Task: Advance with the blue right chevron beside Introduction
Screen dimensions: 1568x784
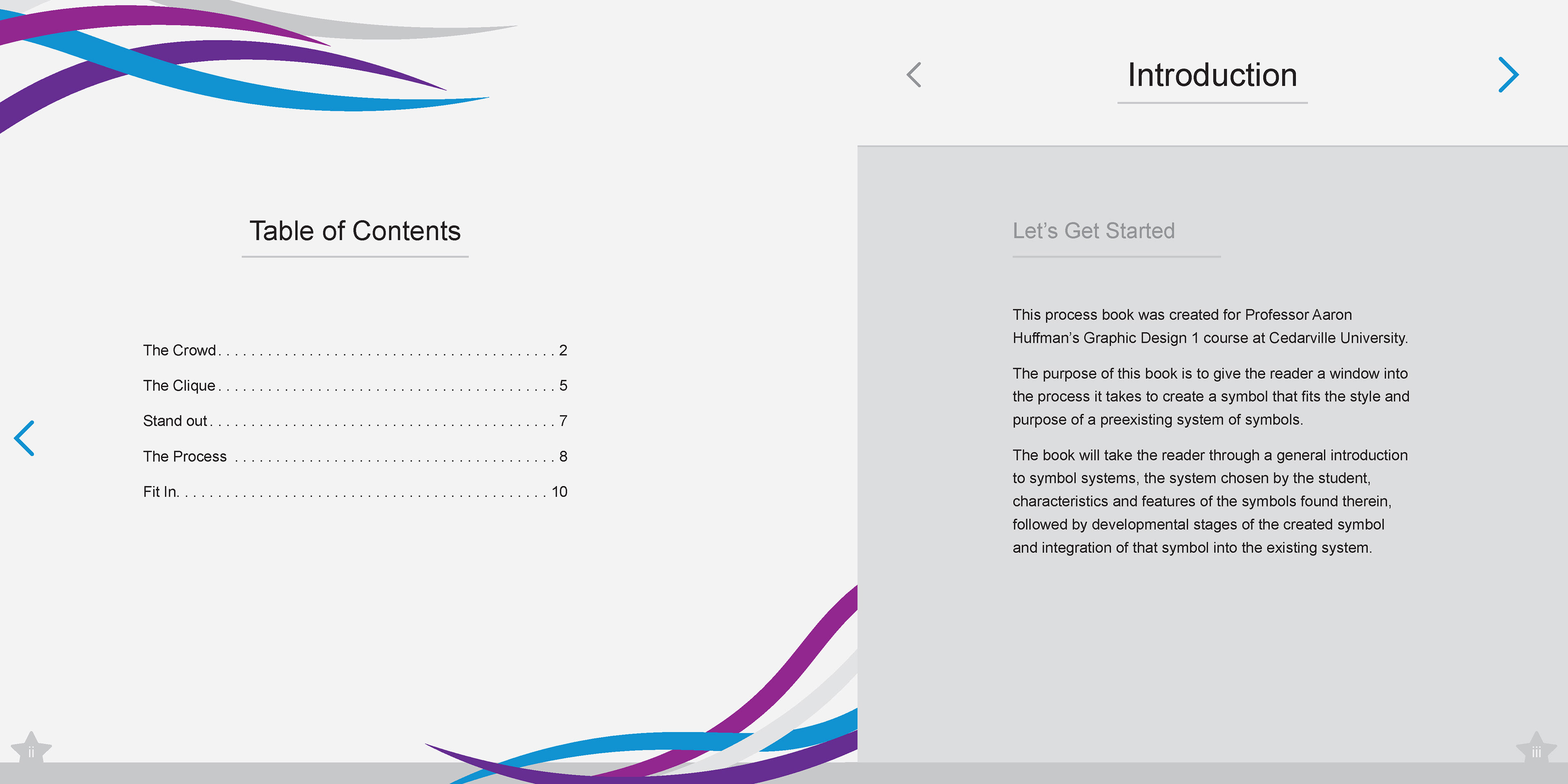Action: click(x=1508, y=75)
